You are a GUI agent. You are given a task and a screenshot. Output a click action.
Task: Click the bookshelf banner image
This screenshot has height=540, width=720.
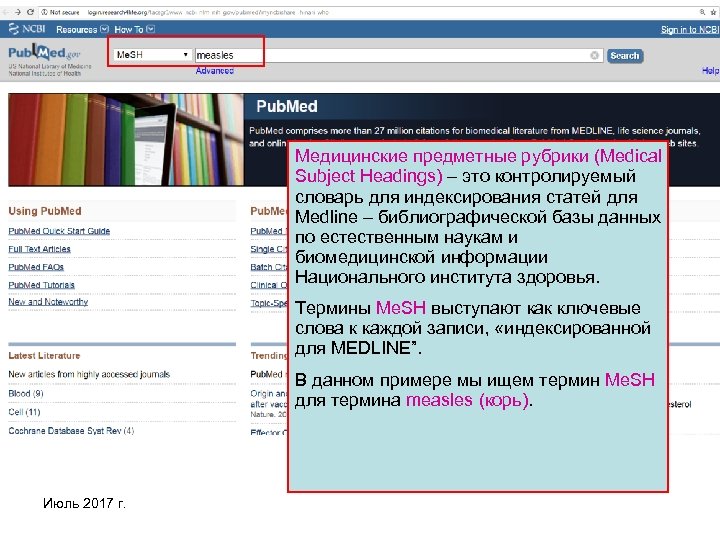pos(126,140)
